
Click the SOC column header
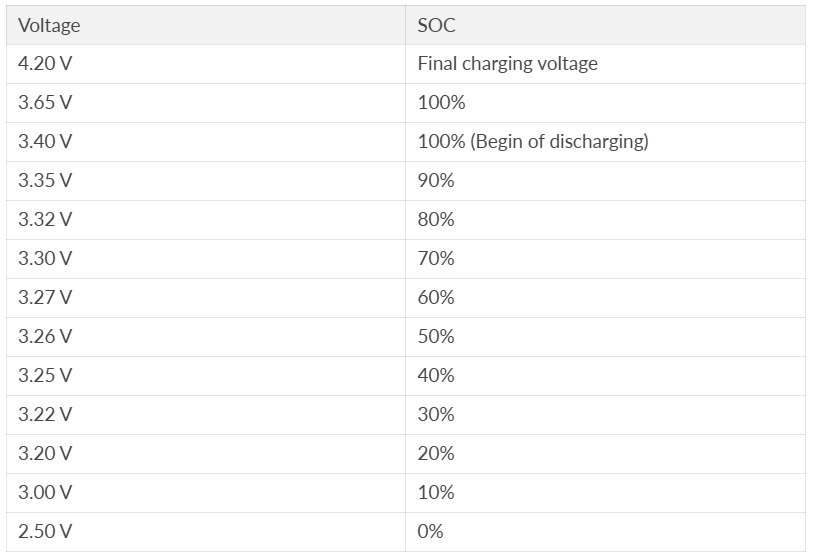(x=436, y=26)
